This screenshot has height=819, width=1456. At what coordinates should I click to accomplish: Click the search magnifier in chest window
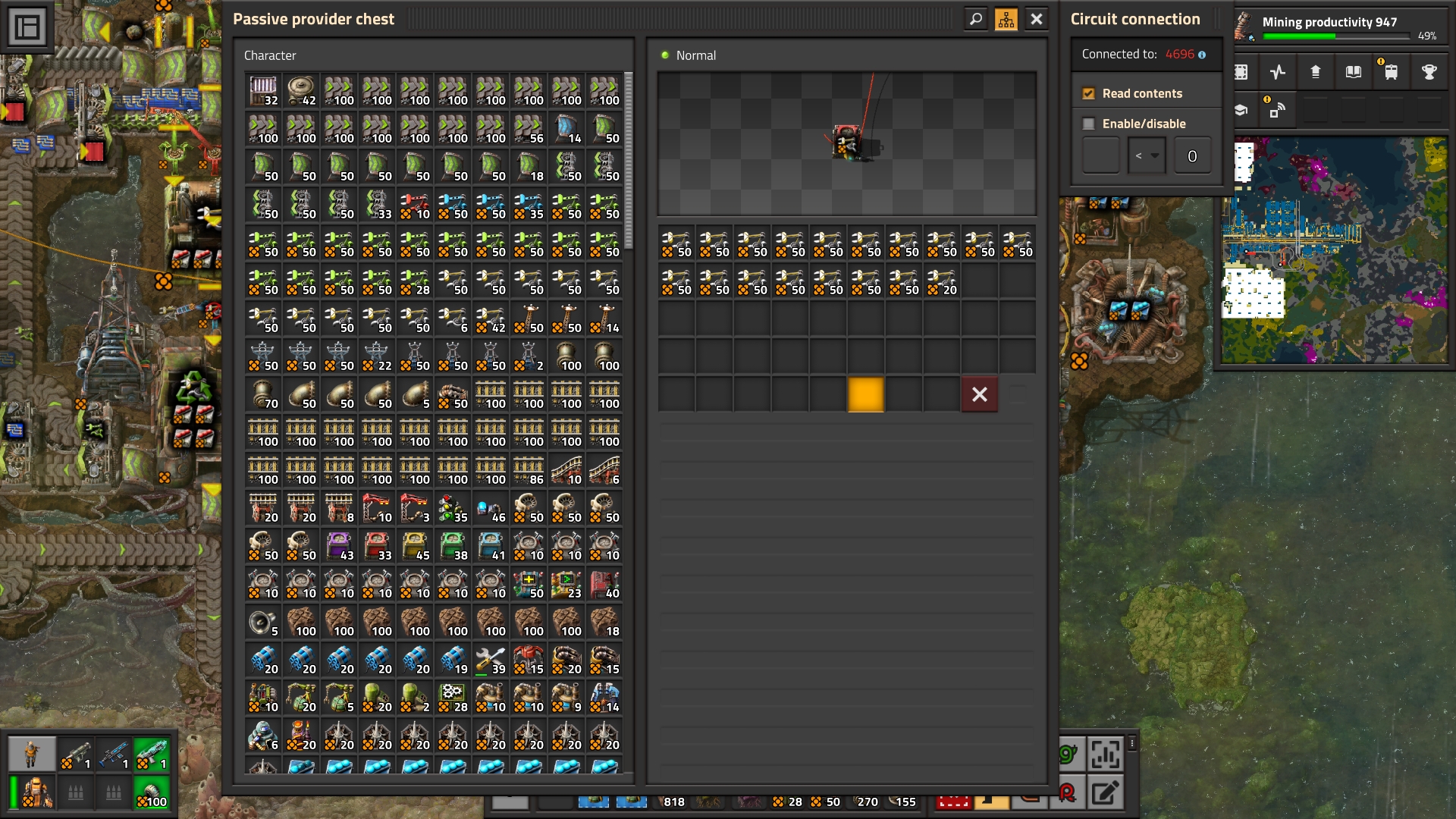click(x=976, y=19)
